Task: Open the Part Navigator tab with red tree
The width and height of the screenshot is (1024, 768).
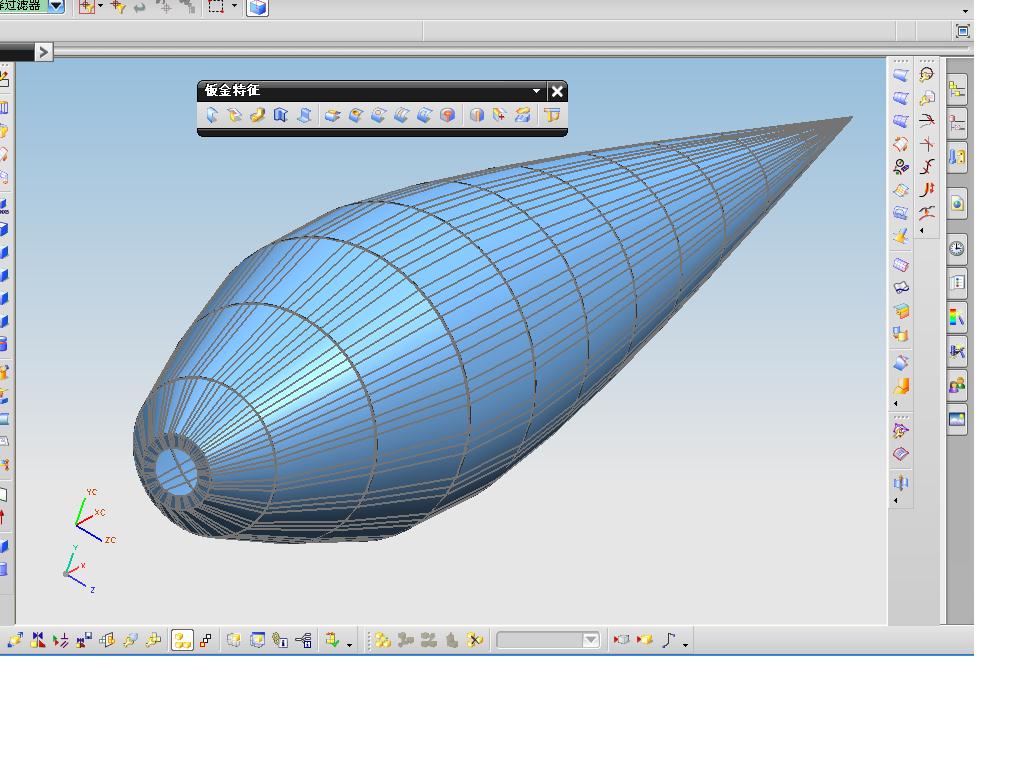Action: pos(957,123)
